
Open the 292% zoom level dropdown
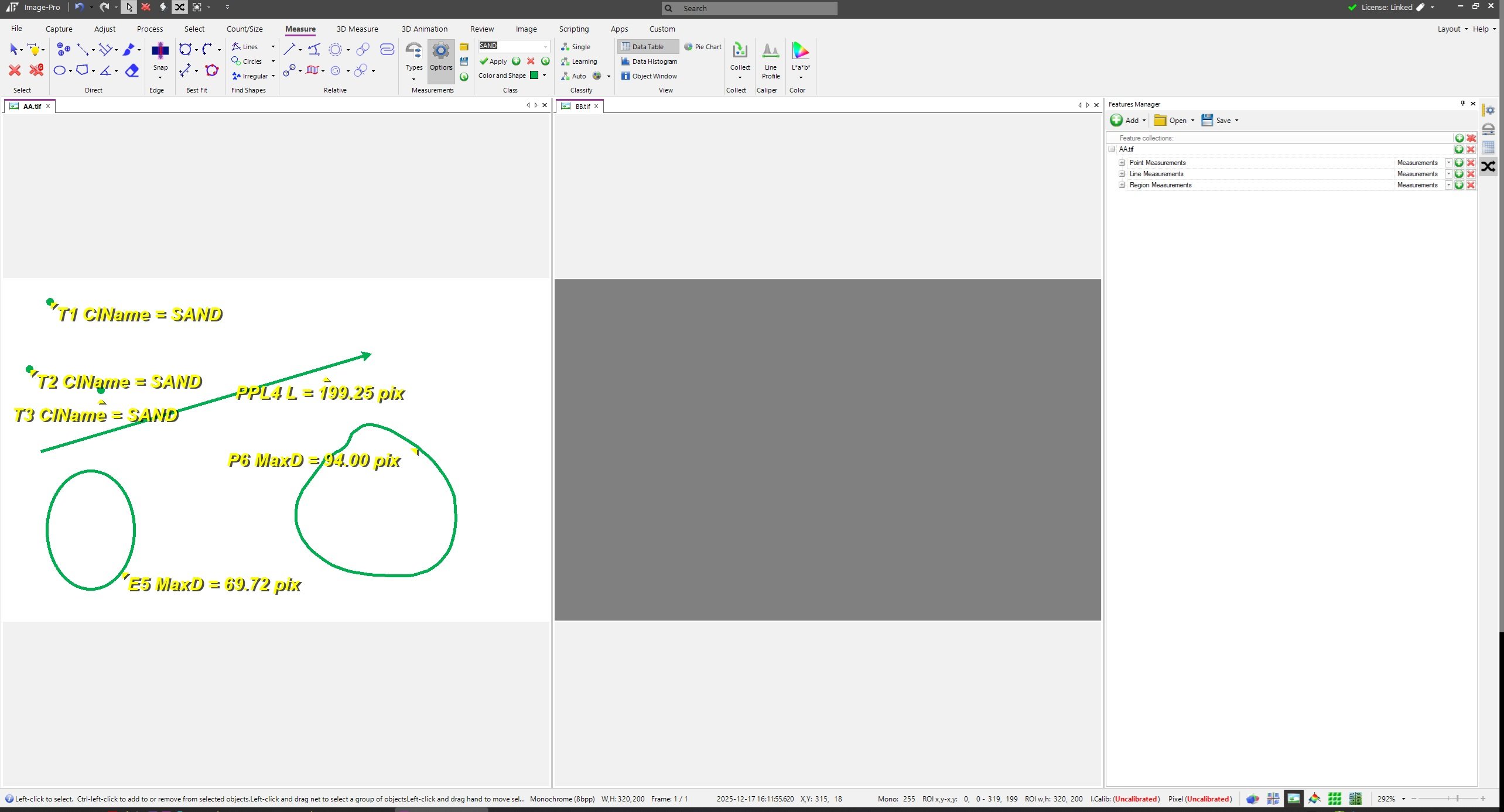coord(1403,799)
